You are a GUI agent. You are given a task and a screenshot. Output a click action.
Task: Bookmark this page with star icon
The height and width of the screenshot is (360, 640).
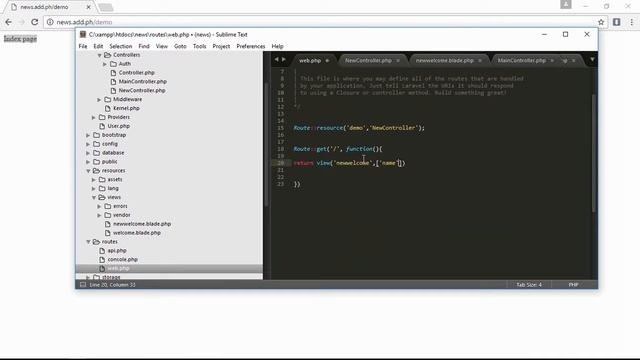pyautogui.click(x=601, y=22)
